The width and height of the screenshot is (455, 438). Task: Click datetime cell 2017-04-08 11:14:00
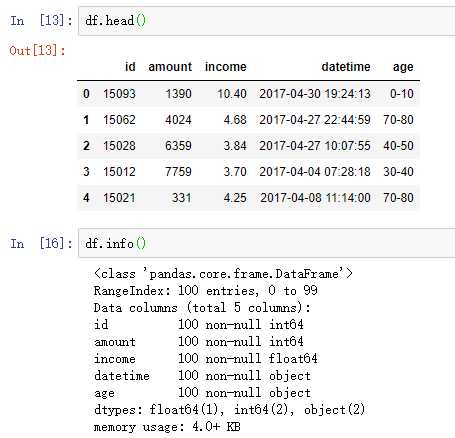click(x=315, y=198)
